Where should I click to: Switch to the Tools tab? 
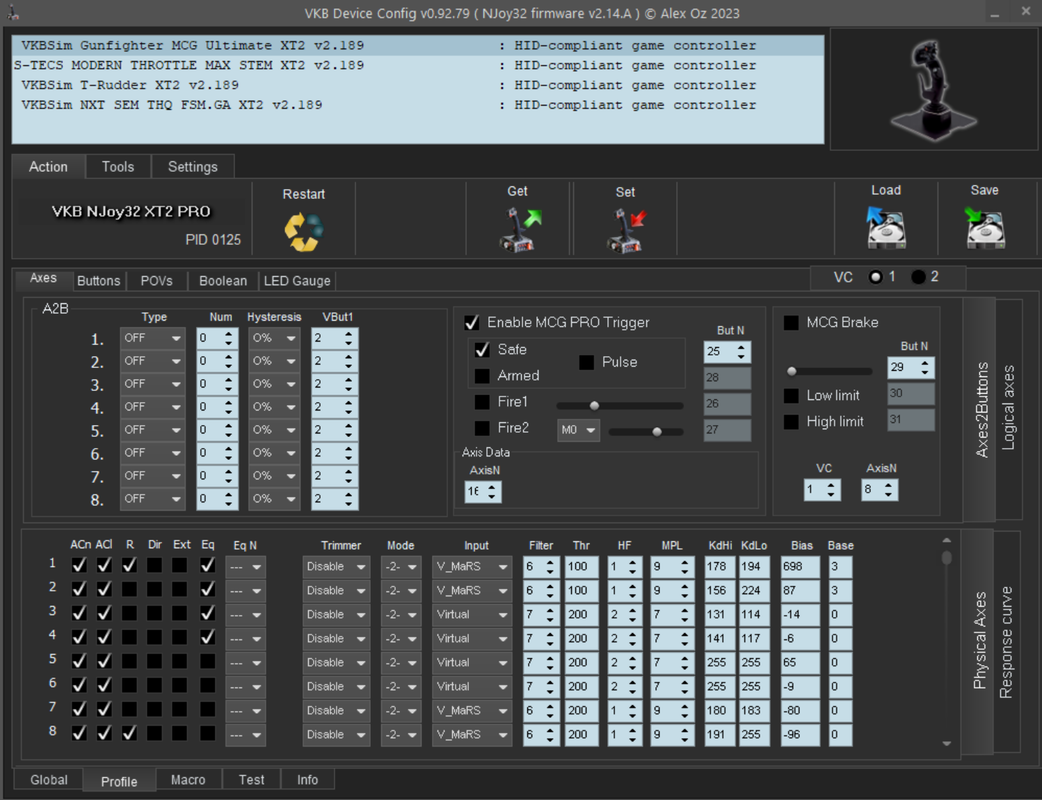[x=118, y=167]
